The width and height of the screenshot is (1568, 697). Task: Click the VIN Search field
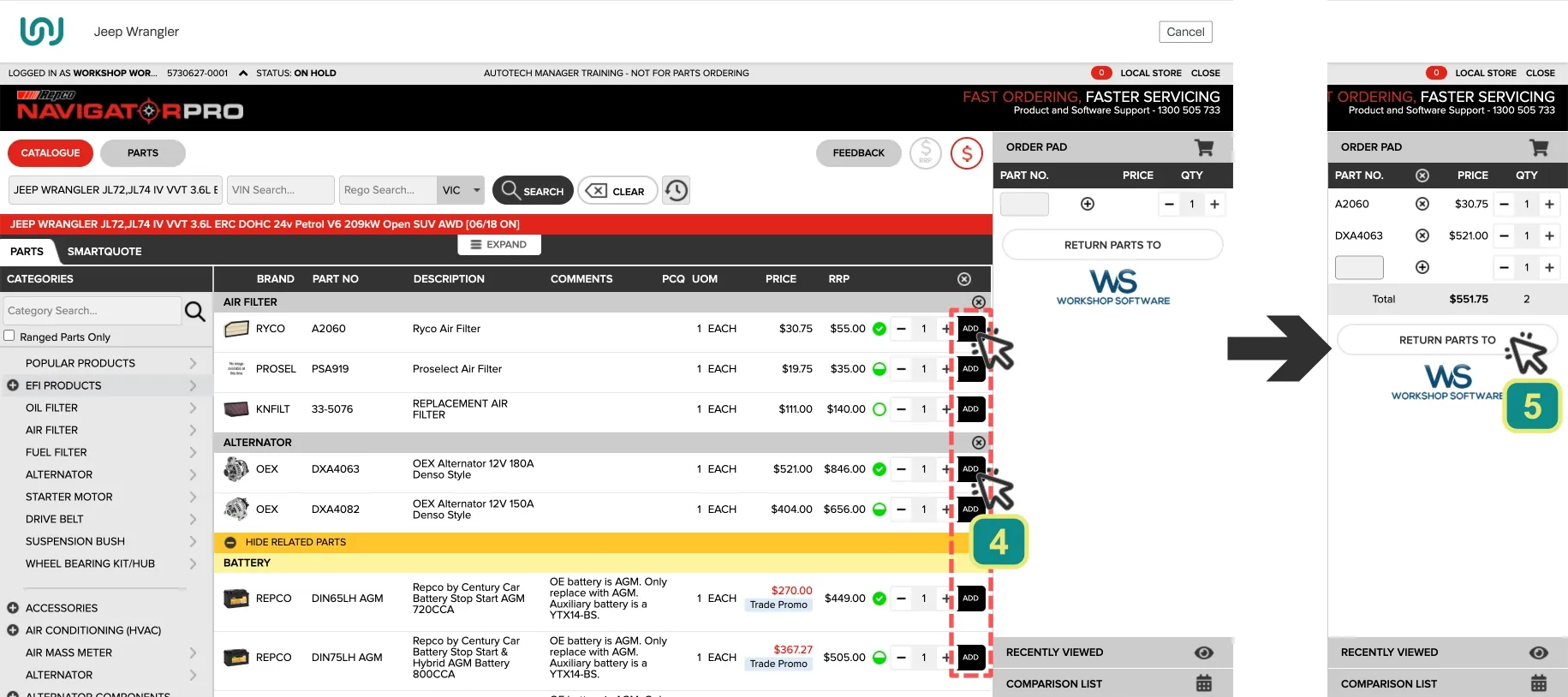(x=281, y=190)
